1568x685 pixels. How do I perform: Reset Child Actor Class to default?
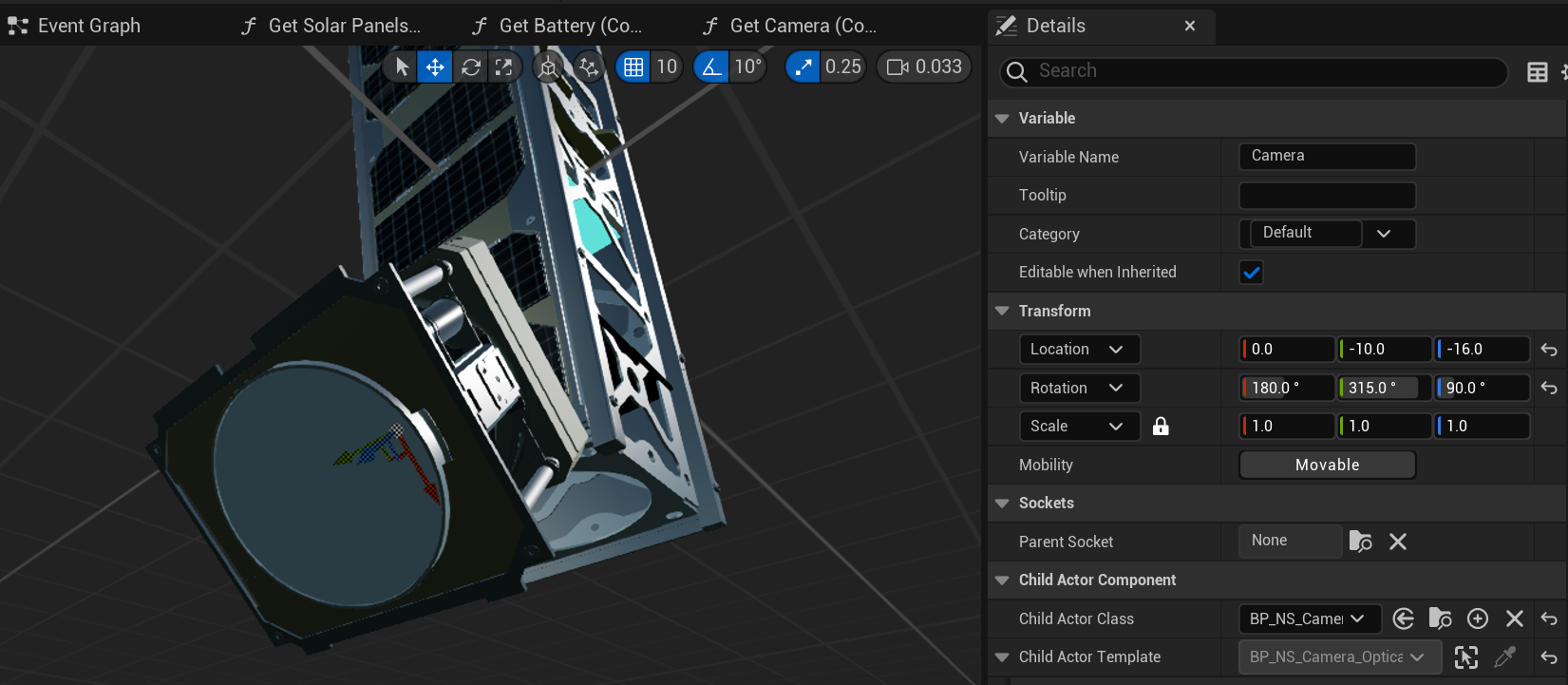coord(1549,619)
